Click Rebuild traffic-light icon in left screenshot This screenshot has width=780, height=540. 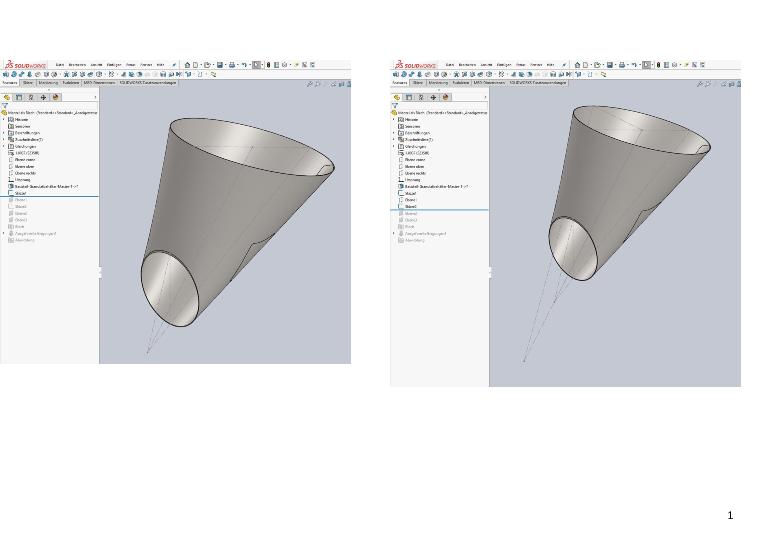(x=268, y=65)
